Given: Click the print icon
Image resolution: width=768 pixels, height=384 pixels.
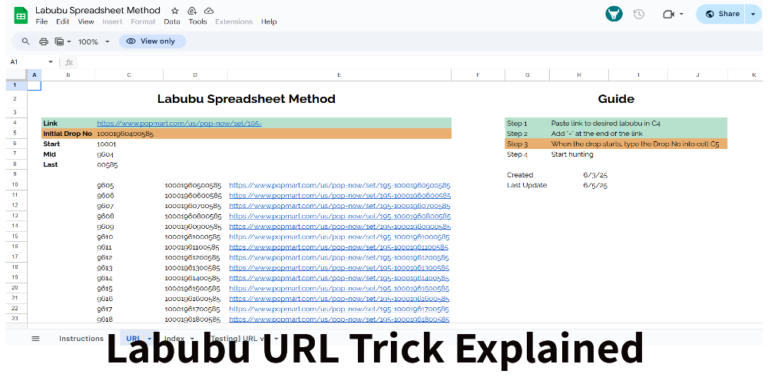Looking at the screenshot, I should pyautogui.click(x=43, y=42).
